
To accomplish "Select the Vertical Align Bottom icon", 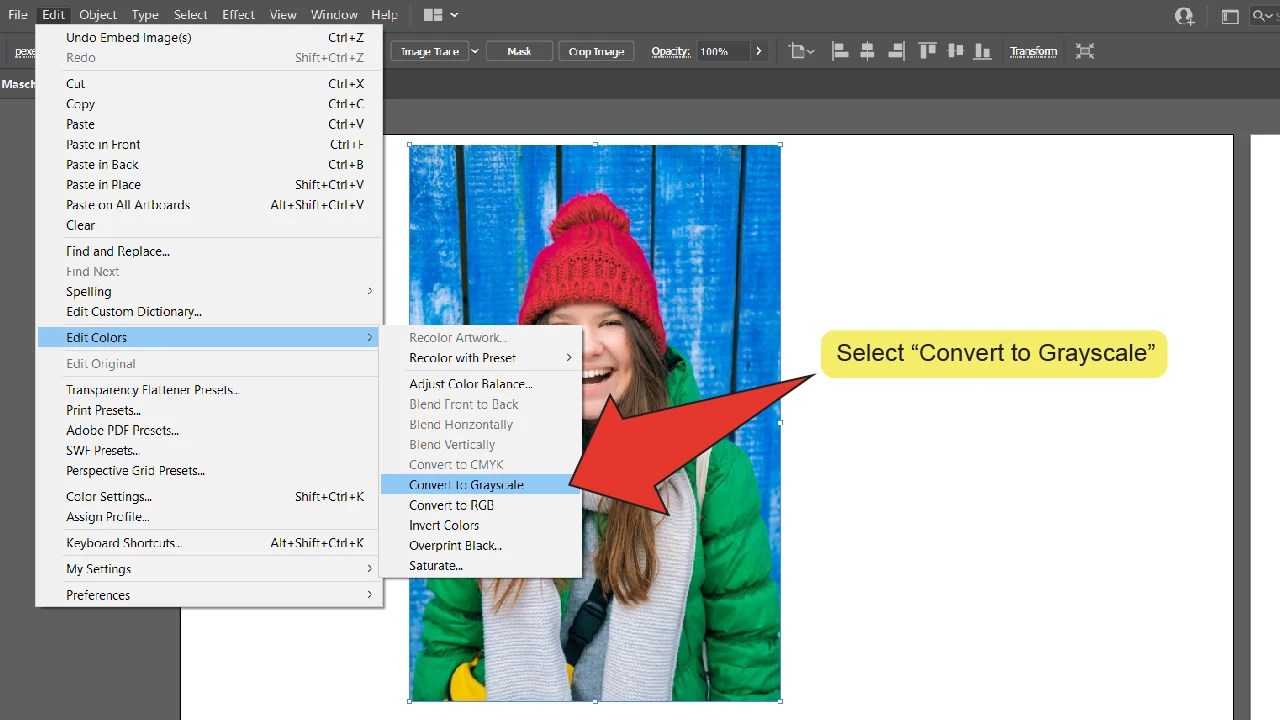I will (x=982, y=50).
